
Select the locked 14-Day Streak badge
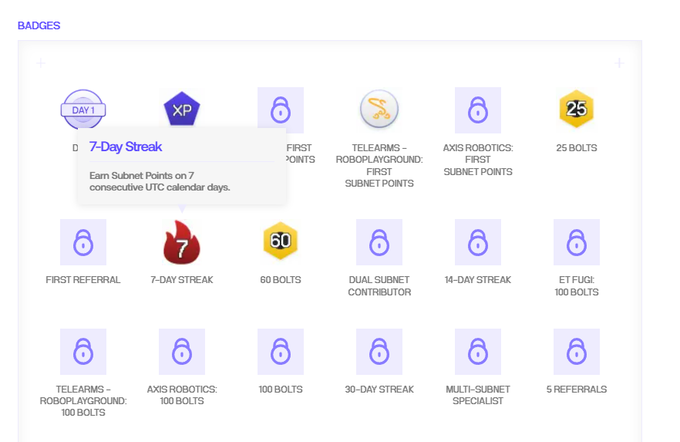tap(477, 242)
